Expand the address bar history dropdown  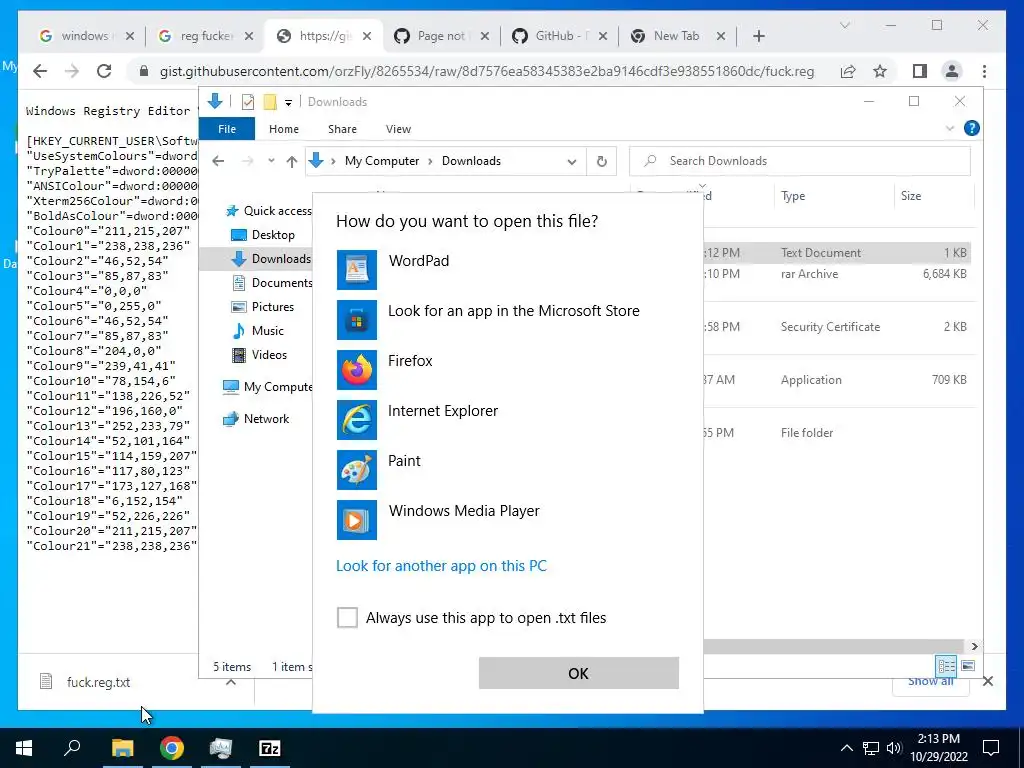pyautogui.click(x=571, y=161)
